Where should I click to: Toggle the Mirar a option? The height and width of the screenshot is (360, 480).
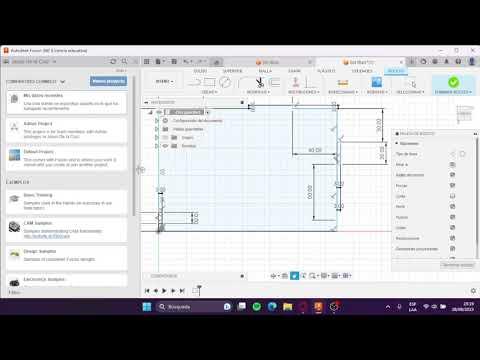[452, 164]
